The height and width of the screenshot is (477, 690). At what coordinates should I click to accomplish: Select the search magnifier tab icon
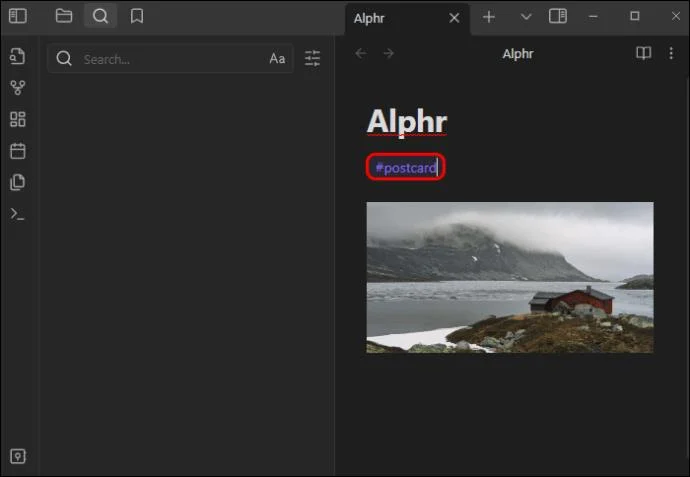pyautogui.click(x=100, y=16)
